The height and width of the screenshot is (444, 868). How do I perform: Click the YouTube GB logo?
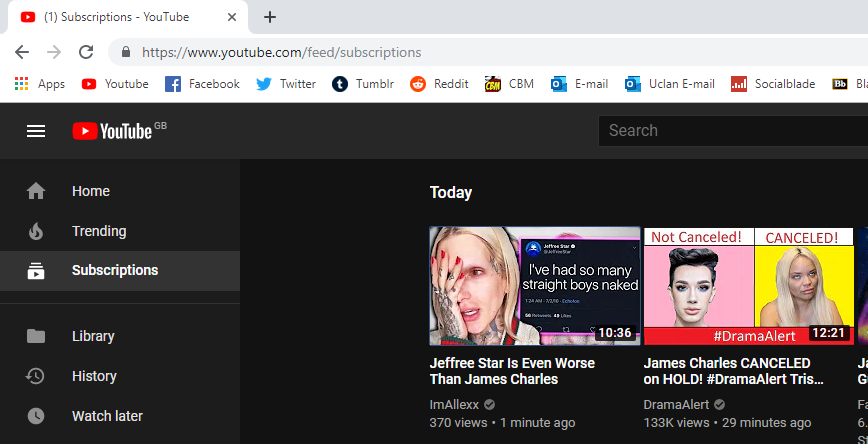tap(119, 131)
